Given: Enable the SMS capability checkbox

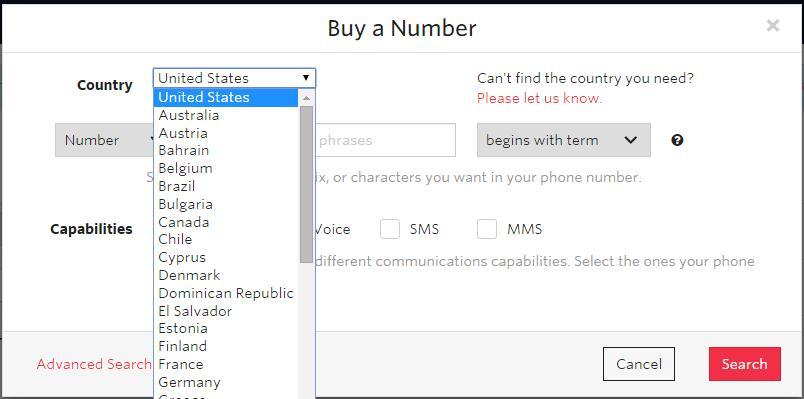Looking at the screenshot, I should pyautogui.click(x=390, y=229).
